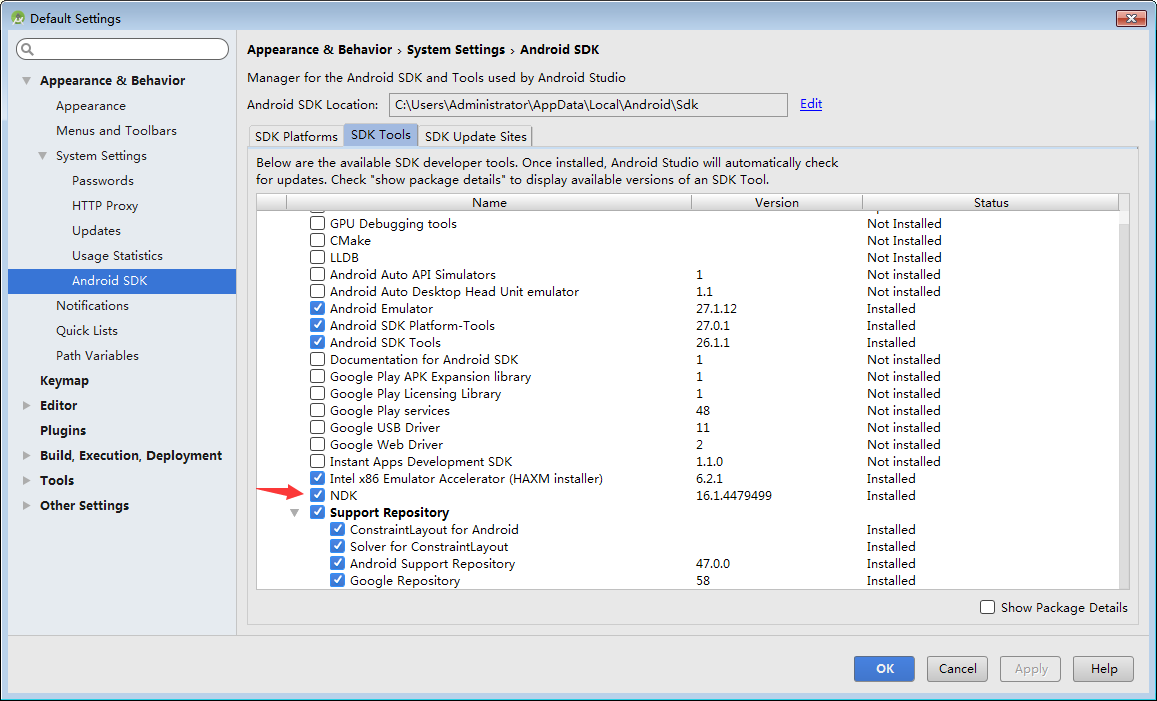Open HTTP Proxy settings page

105,206
